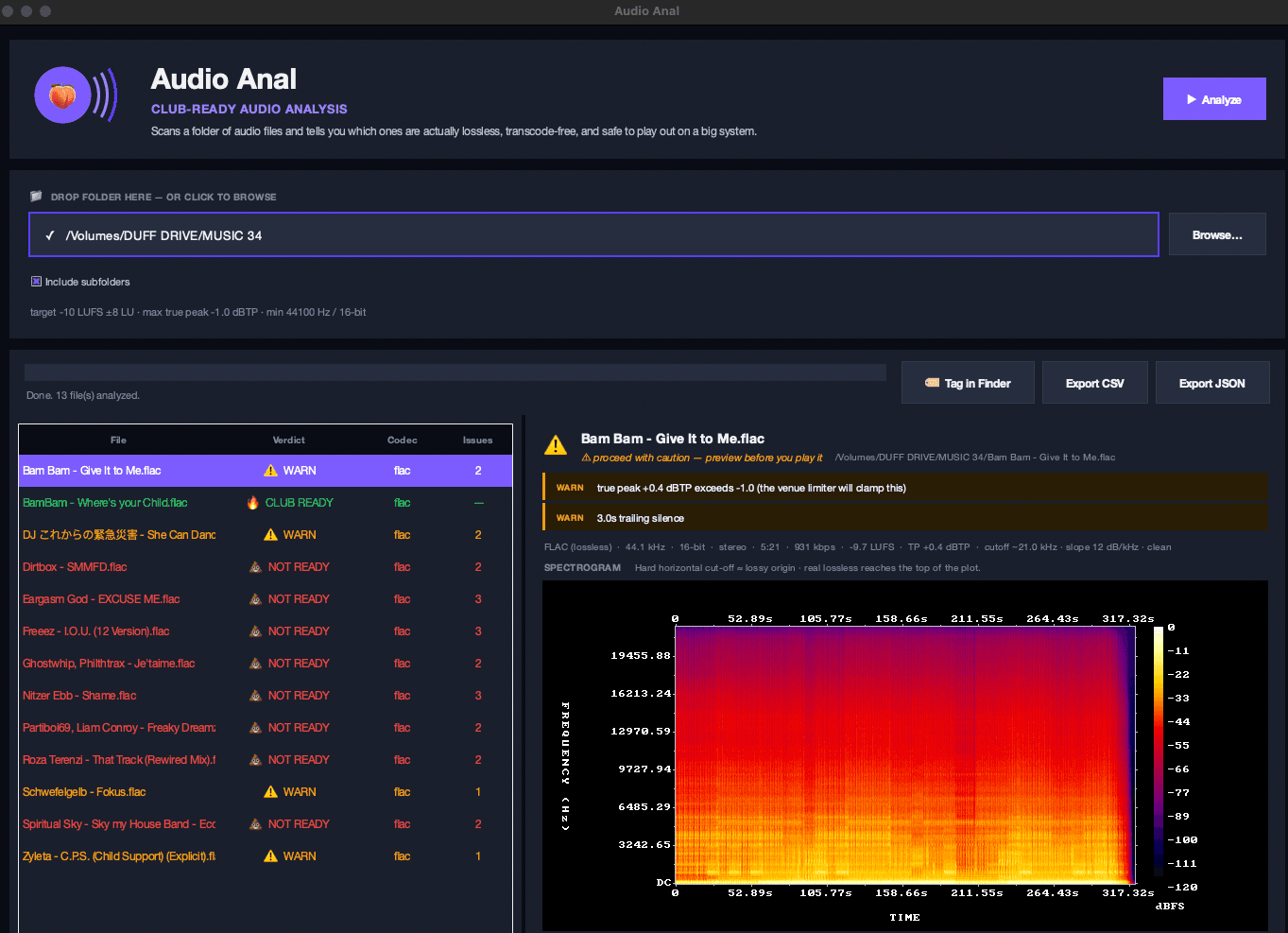This screenshot has height=933, width=1288.
Task: Click the Bam Bam - Give It to Me.flac detail heading
Action: pos(673,439)
